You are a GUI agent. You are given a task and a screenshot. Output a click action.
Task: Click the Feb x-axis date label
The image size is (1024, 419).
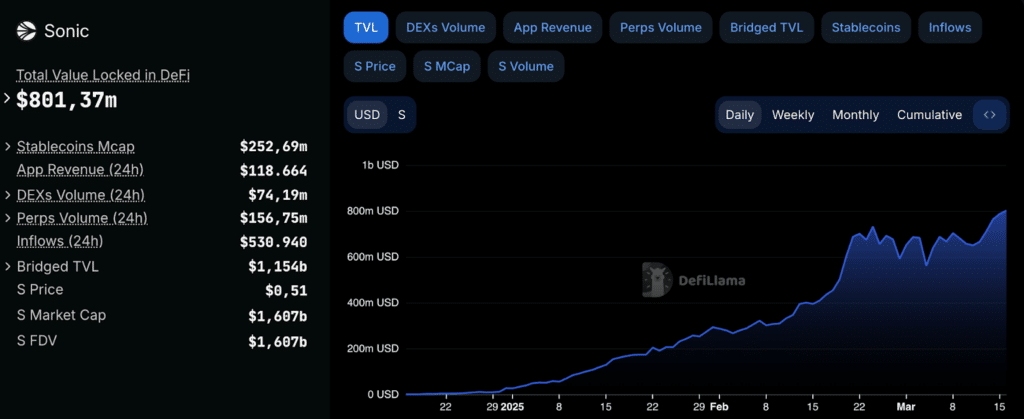coord(719,407)
